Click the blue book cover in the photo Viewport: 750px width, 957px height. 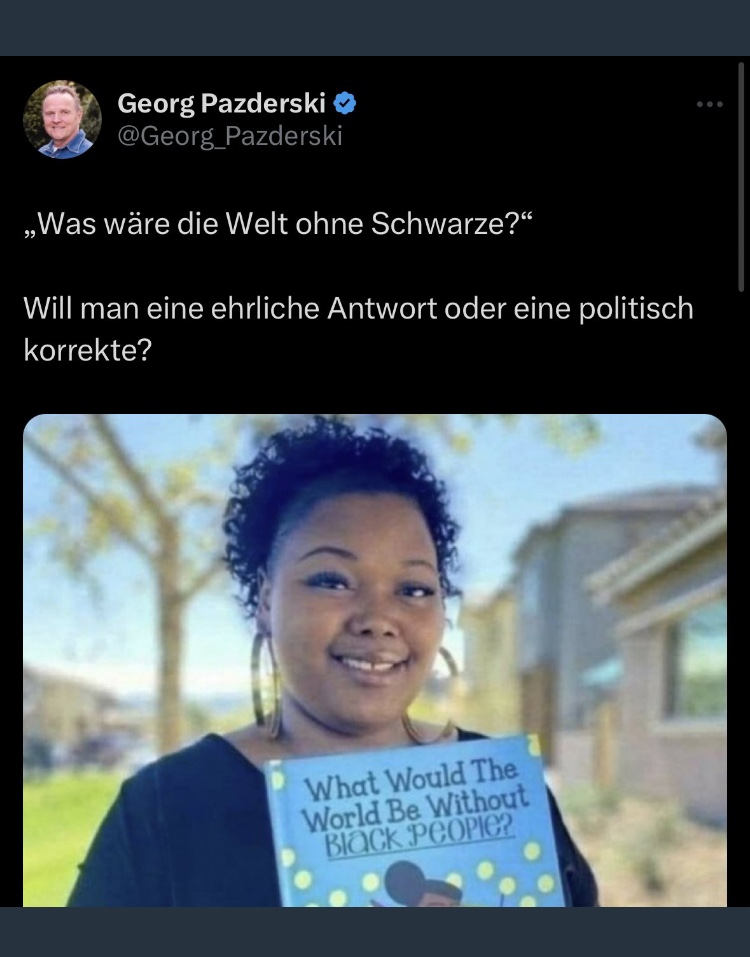coord(415,823)
